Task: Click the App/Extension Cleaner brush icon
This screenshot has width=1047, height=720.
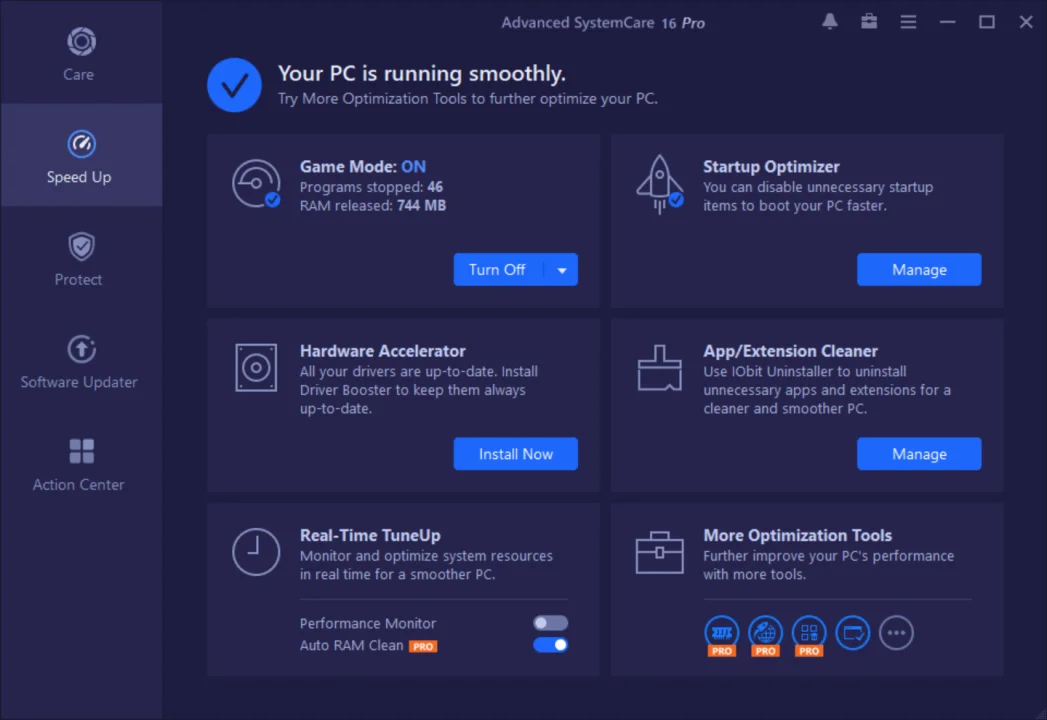Action: pos(660,367)
